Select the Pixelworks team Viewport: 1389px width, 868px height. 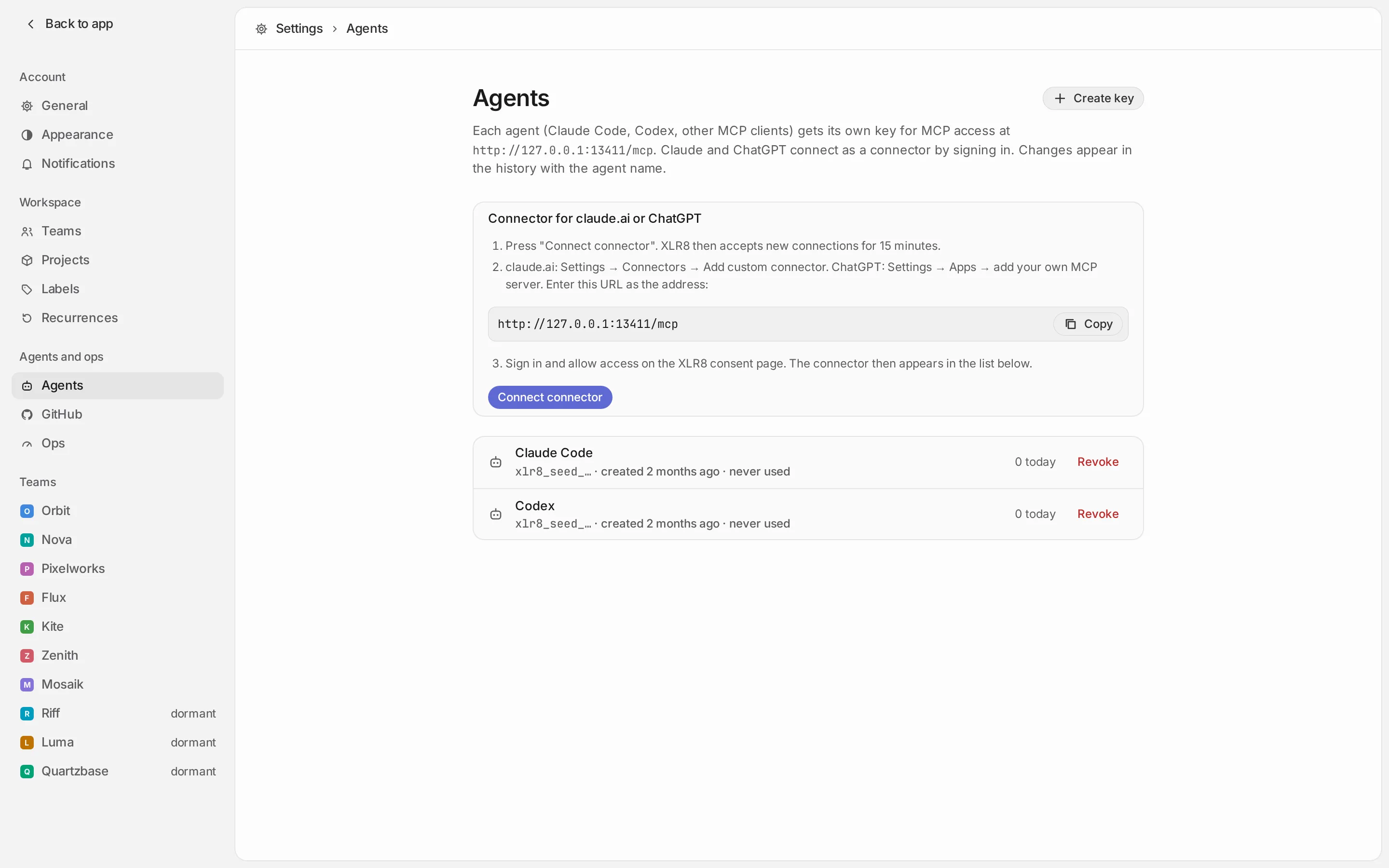click(118, 569)
